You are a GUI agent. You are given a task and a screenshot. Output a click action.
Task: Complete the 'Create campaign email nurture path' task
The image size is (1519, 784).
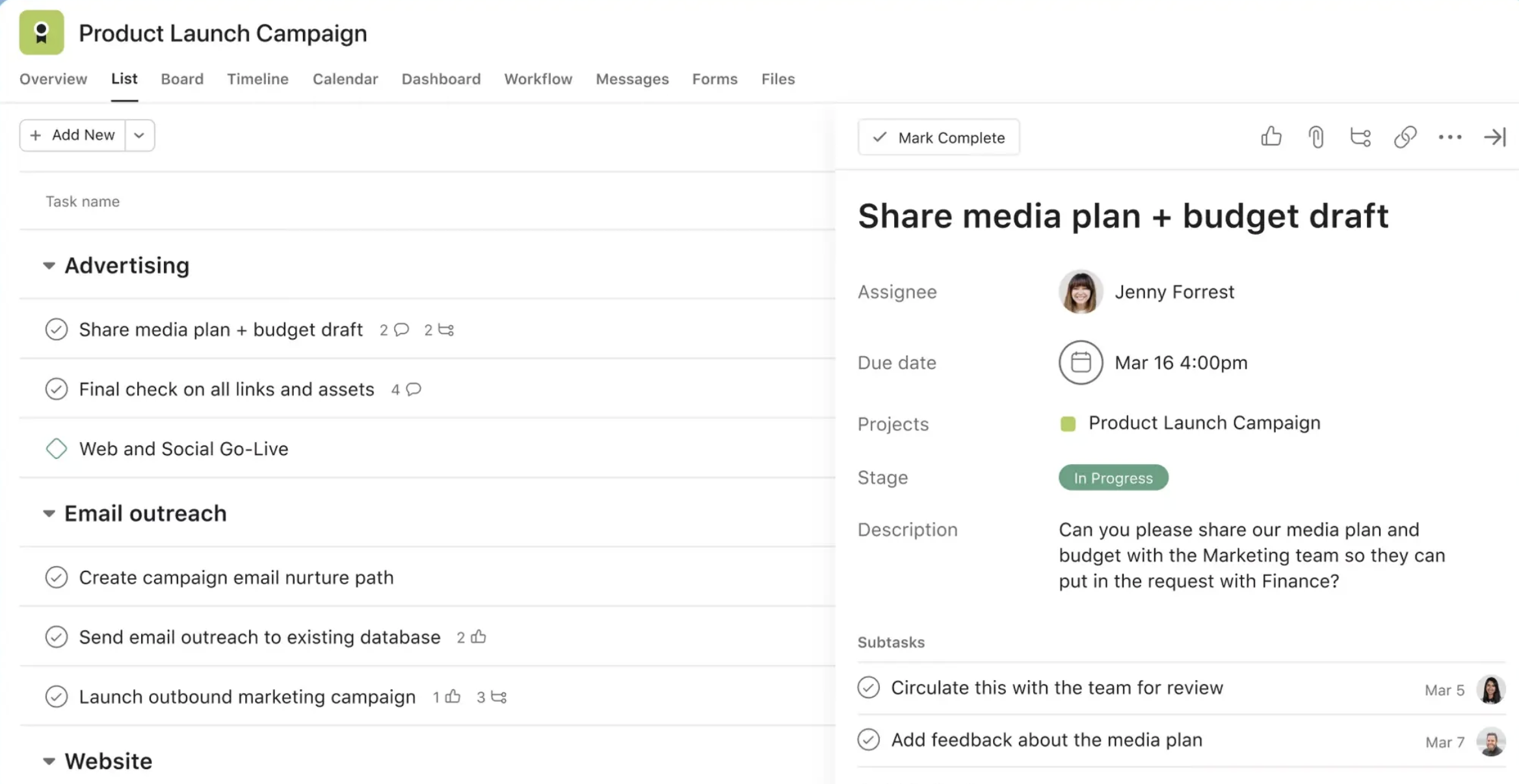coord(57,577)
